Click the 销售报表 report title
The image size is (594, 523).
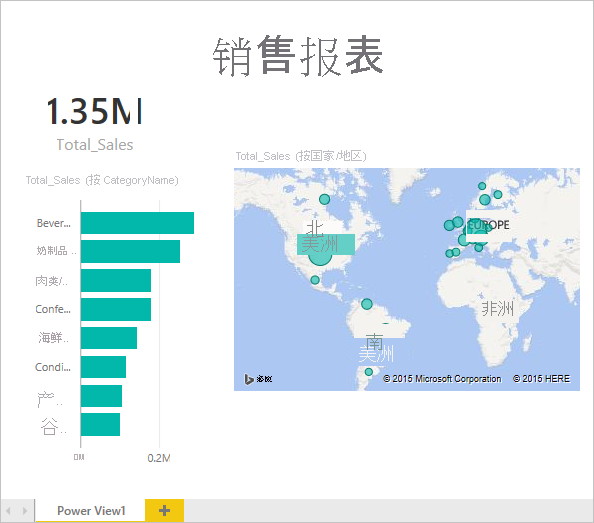click(x=298, y=56)
